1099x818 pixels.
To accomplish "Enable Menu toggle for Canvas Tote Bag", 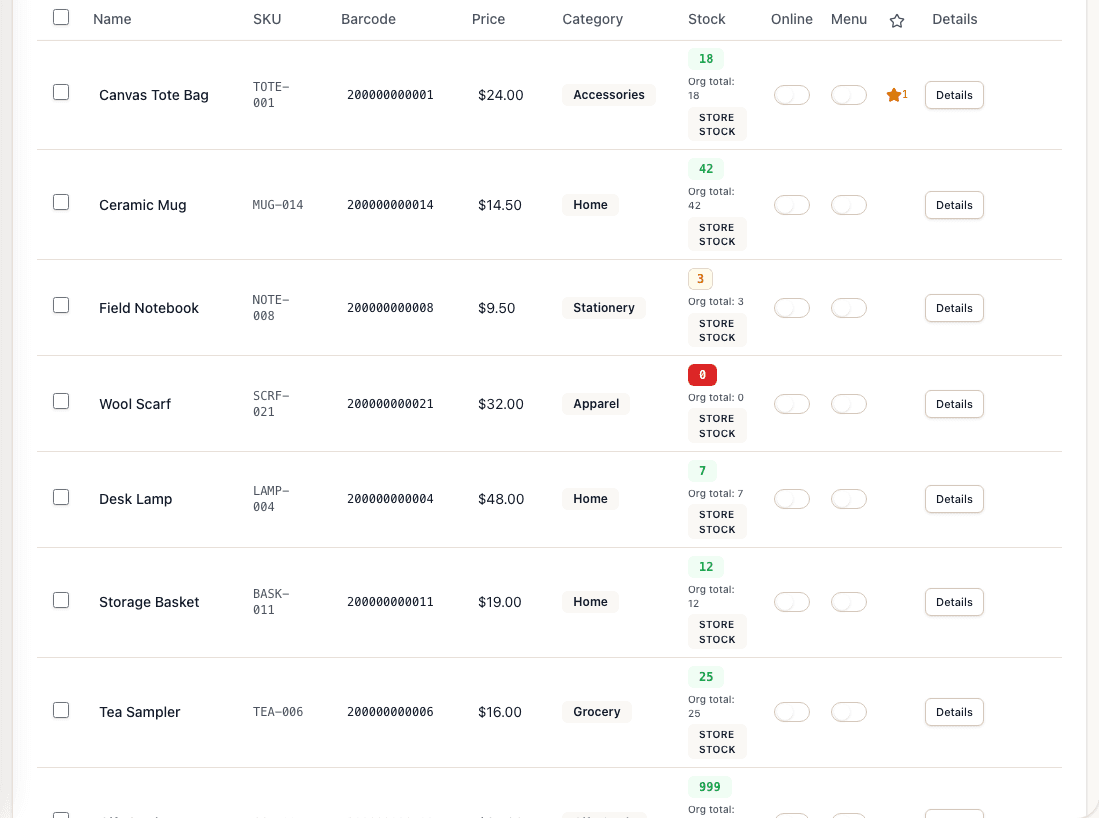I will click(849, 95).
